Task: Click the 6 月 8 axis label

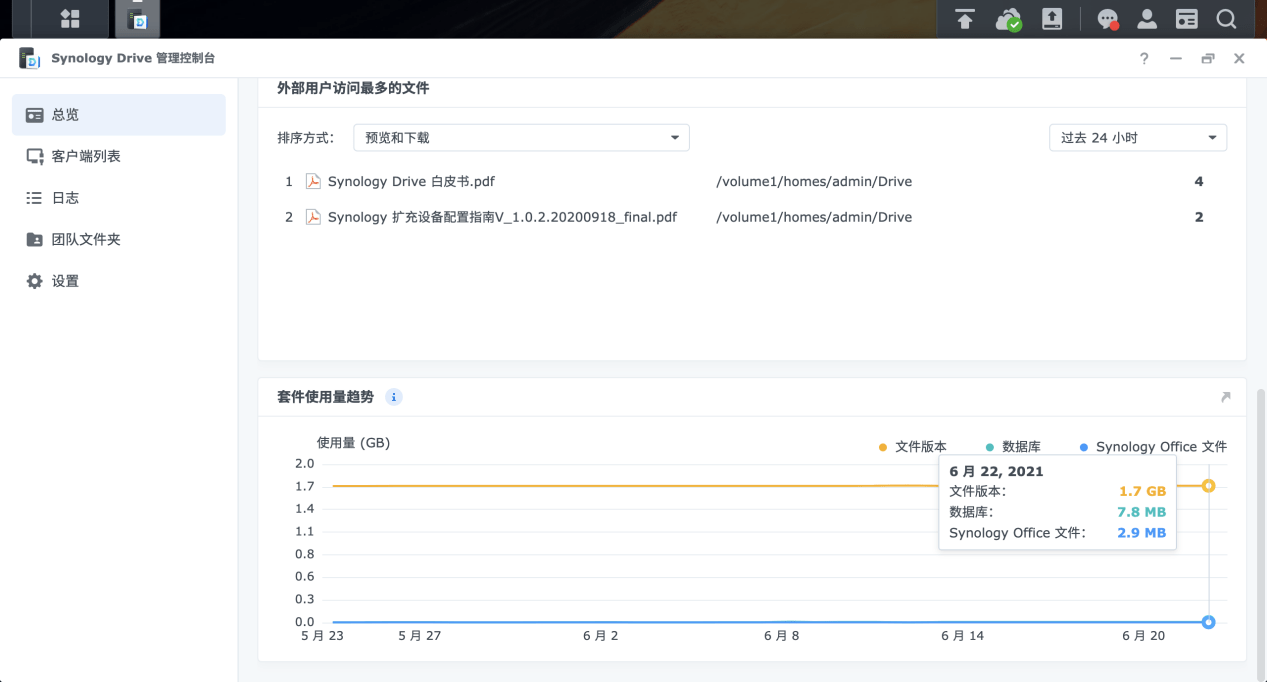Action: click(x=781, y=636)
